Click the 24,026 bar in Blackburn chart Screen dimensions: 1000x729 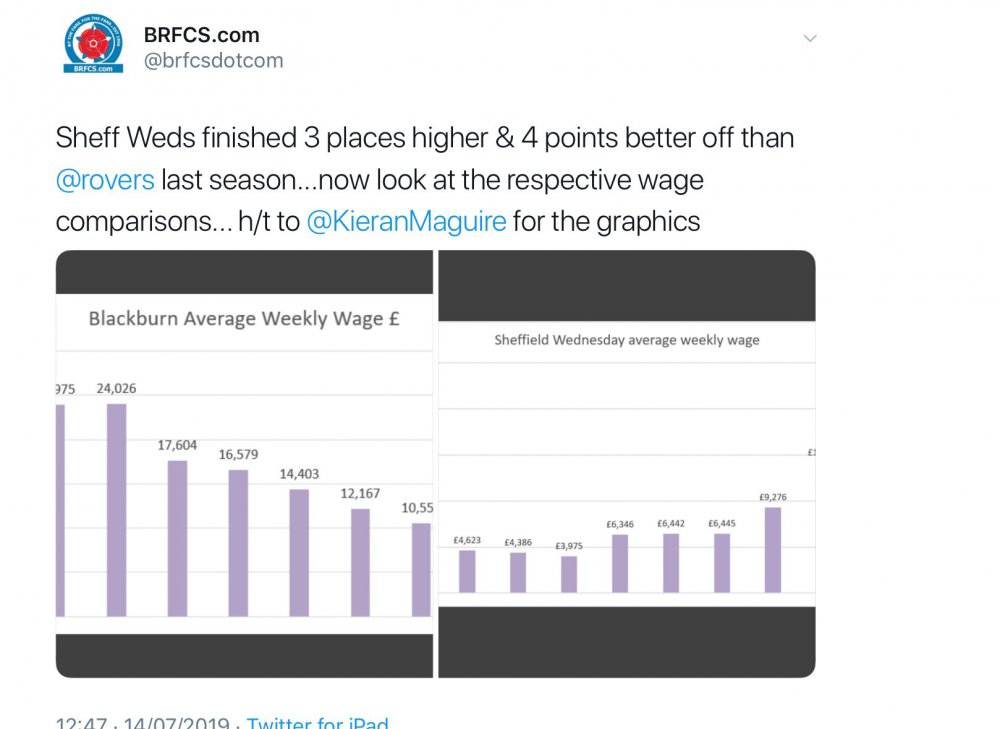coord(116,510)
